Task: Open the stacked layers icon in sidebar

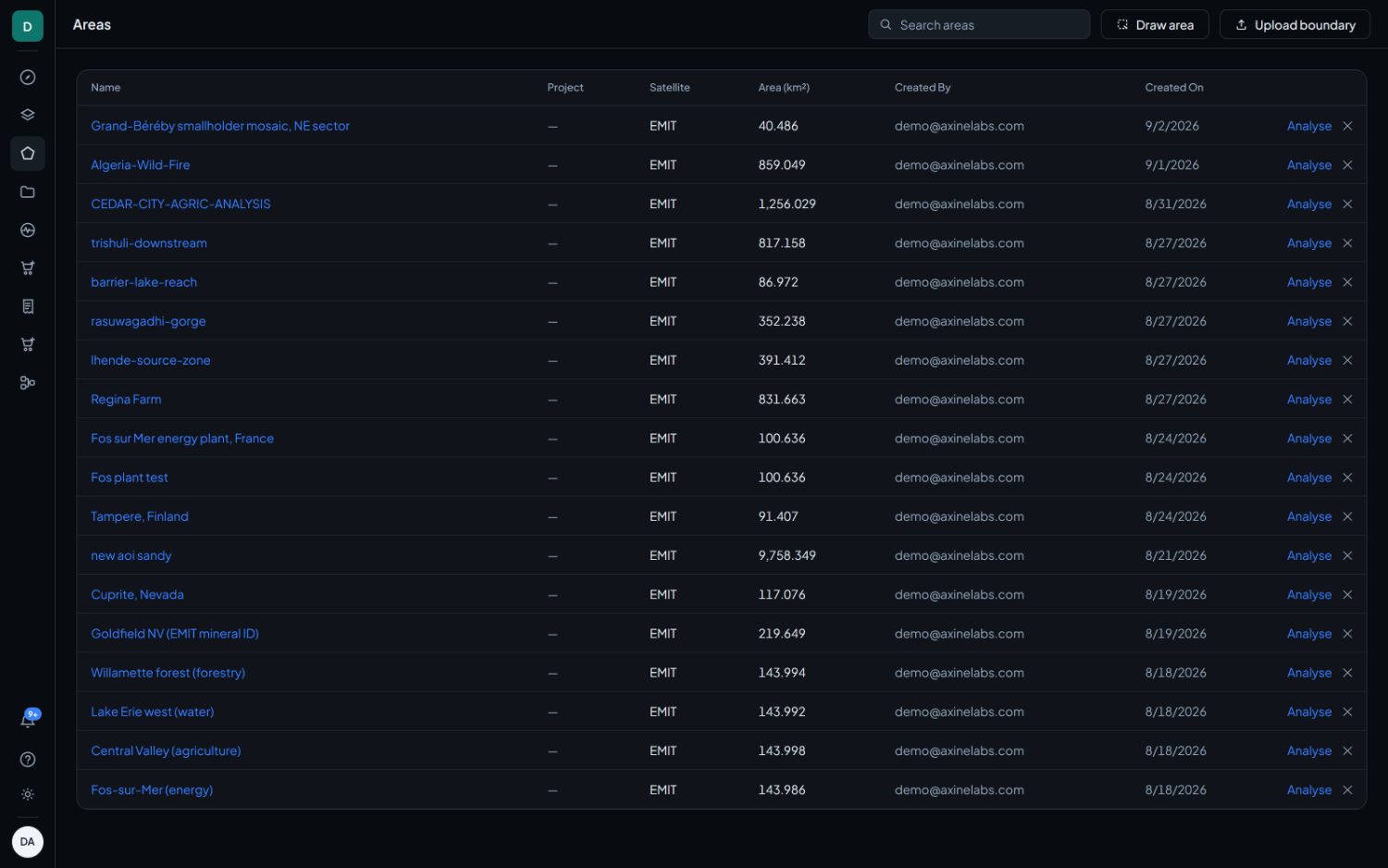Action: click(x=28, y=115)
